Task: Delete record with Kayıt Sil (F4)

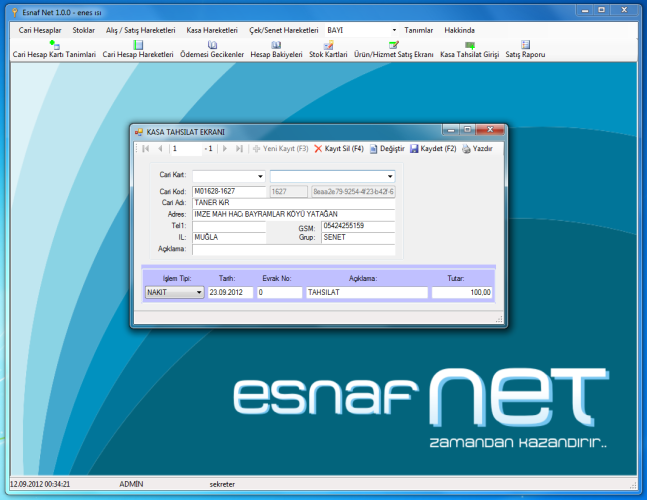Action: [x=339, y=149]
